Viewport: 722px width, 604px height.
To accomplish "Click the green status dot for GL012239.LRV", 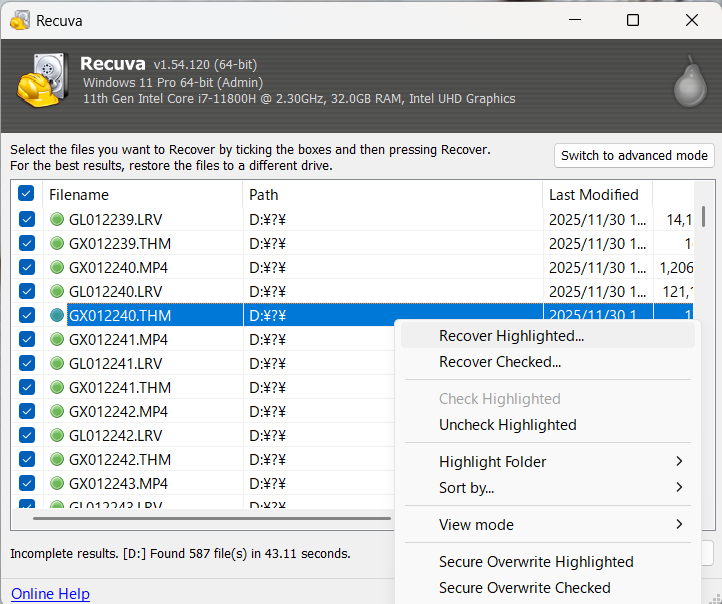I will point(57,219).
